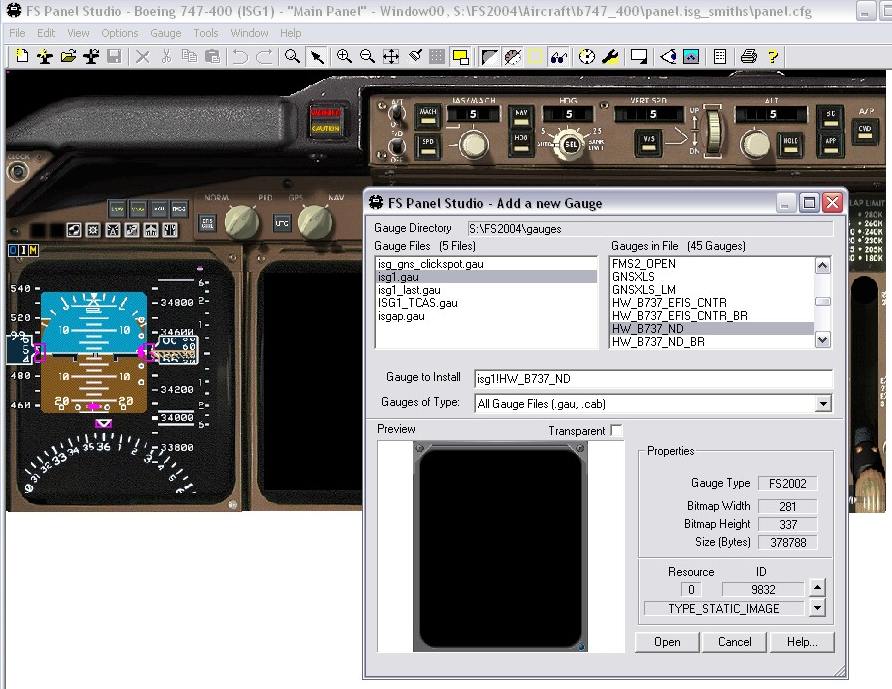Toggle the HOLD altitude button

coord(790,145)
